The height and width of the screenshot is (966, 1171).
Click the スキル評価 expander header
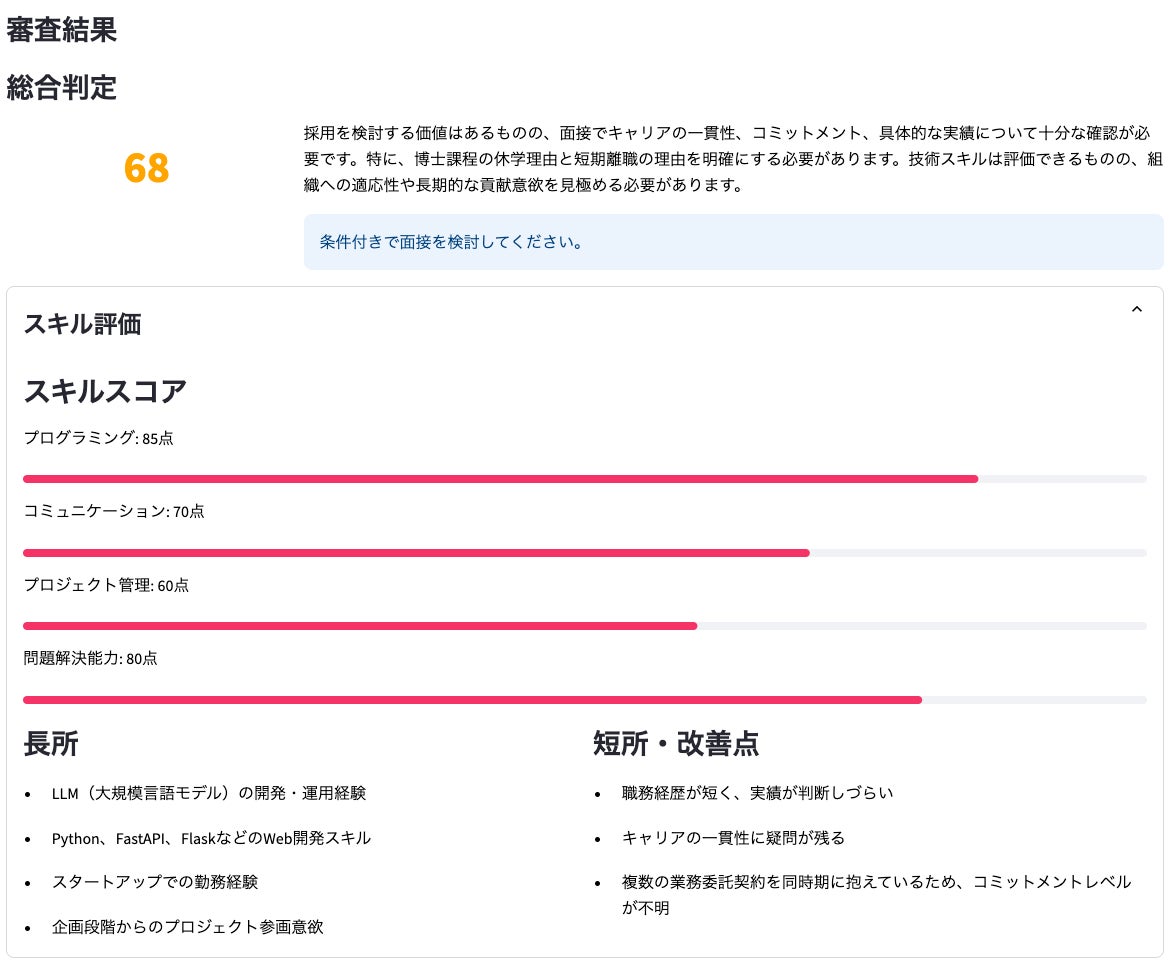tap(83, 324)
